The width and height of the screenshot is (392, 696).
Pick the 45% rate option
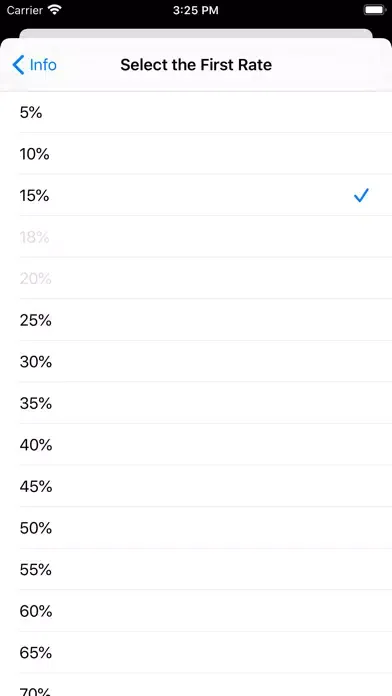coord(196,486)
